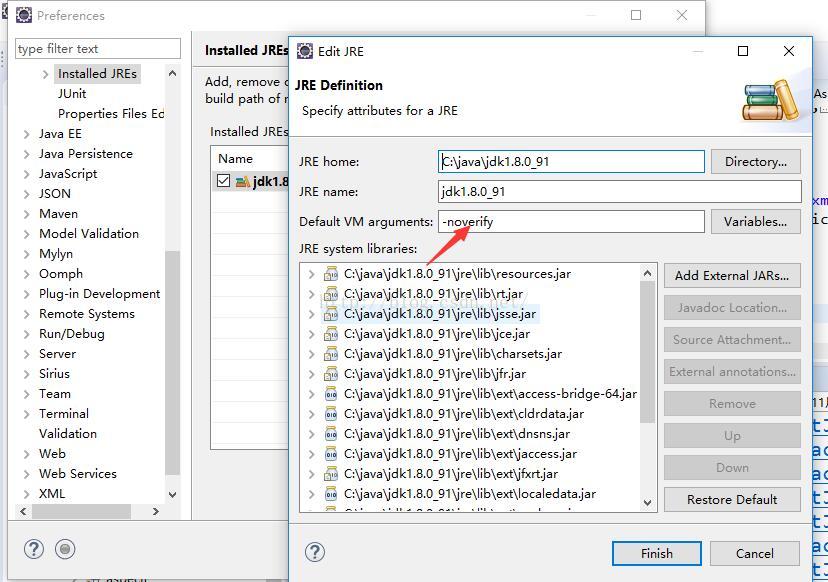Select the jre\lib\jfr.jar path row
The image size is (828, 582).
click(435, 374)
